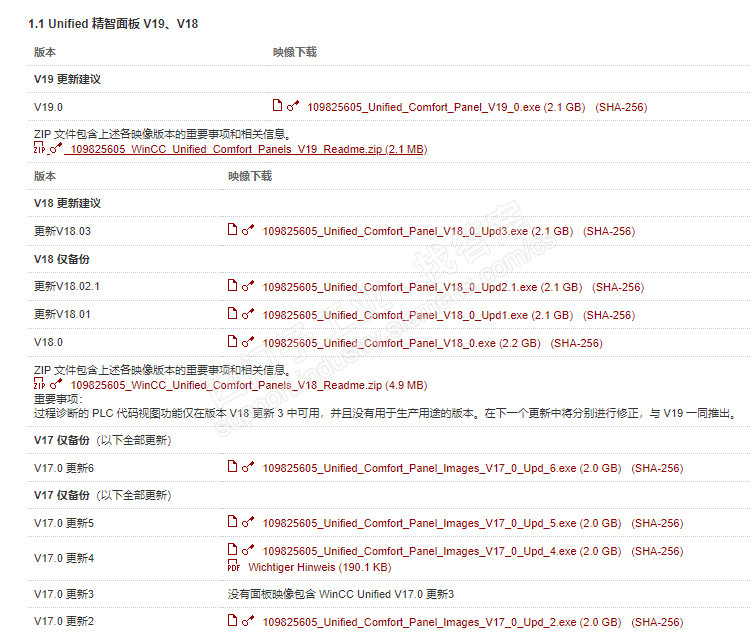This screenshot has width=751, height=635.
Task: Select the 重要事项: label
Action: (x=58, y=399)
